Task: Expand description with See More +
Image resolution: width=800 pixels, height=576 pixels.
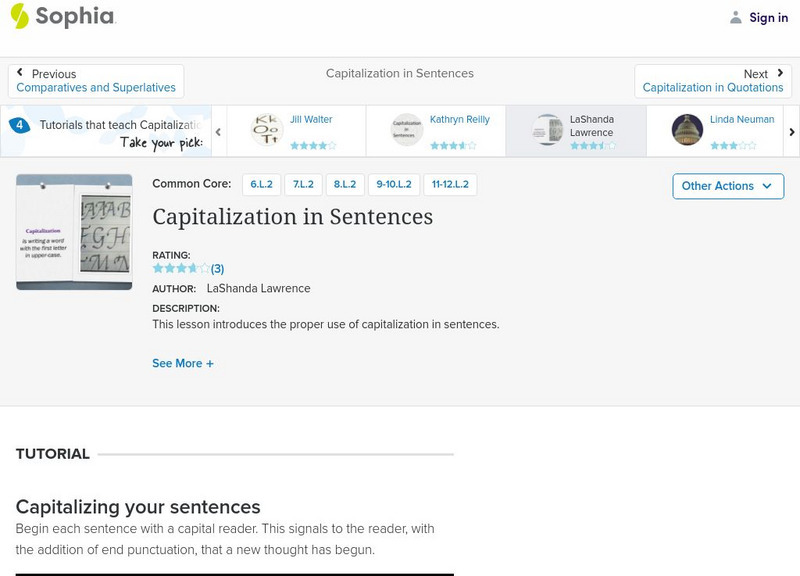Action: [183, 364]
